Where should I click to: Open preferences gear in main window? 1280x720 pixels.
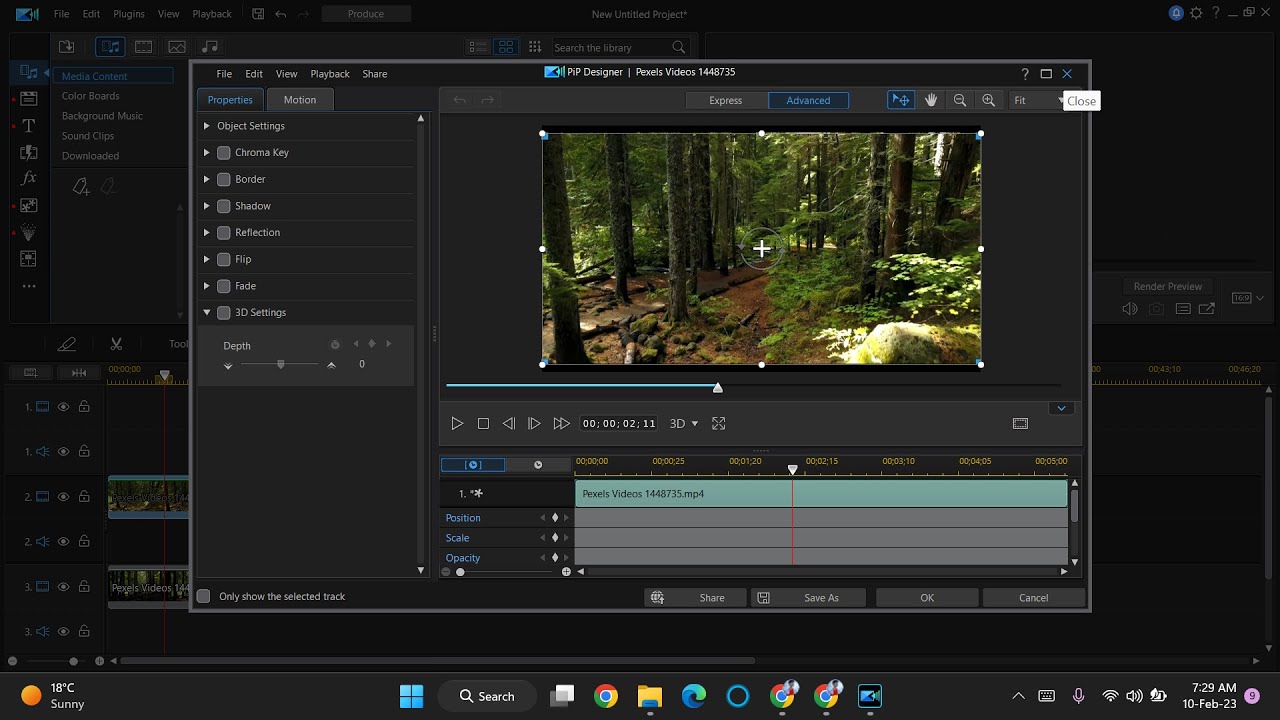[x=1196, y=14]
